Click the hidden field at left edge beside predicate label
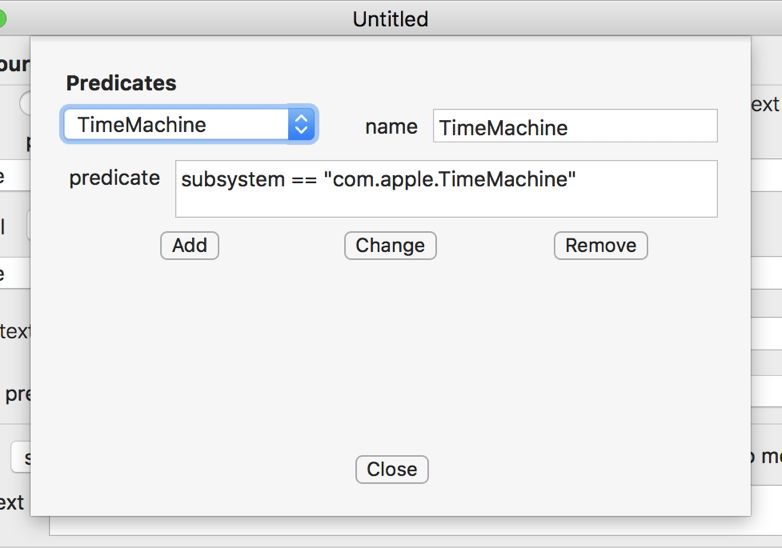782x548 pixels. pos(14,177)
